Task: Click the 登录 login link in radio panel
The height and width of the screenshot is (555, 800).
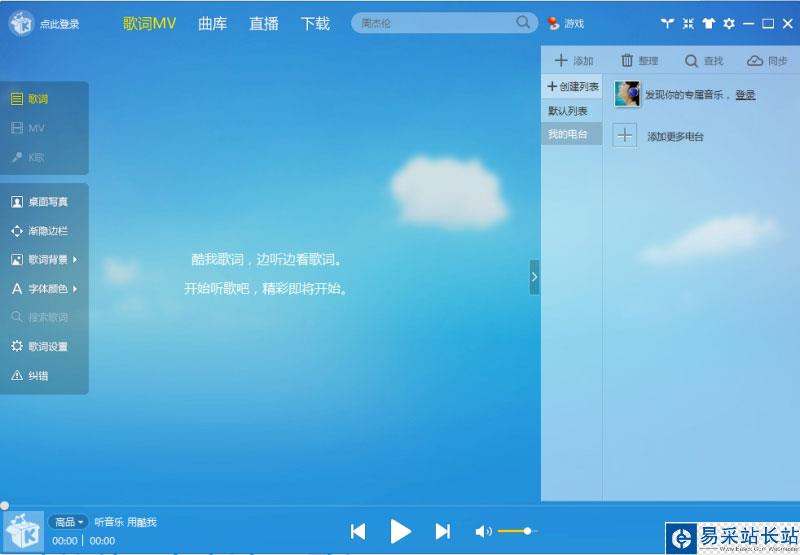Action: tap(745, 94)
